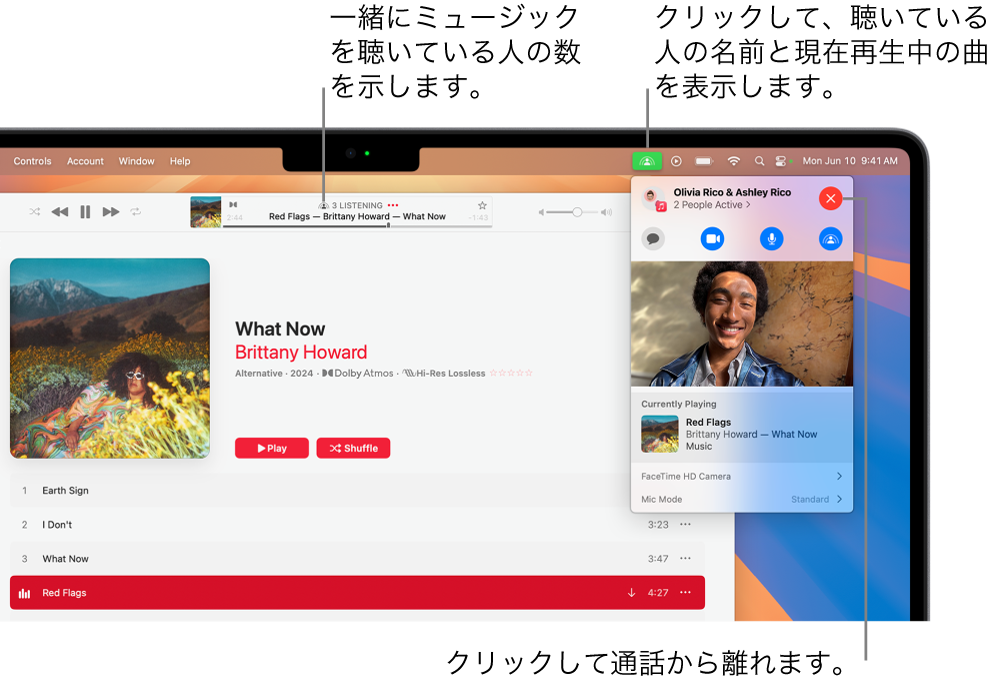Toggle shuffle mode in the playback controls
Image resolution: width=1005 pixels, height=686 pixels.
tap(33, 211)
